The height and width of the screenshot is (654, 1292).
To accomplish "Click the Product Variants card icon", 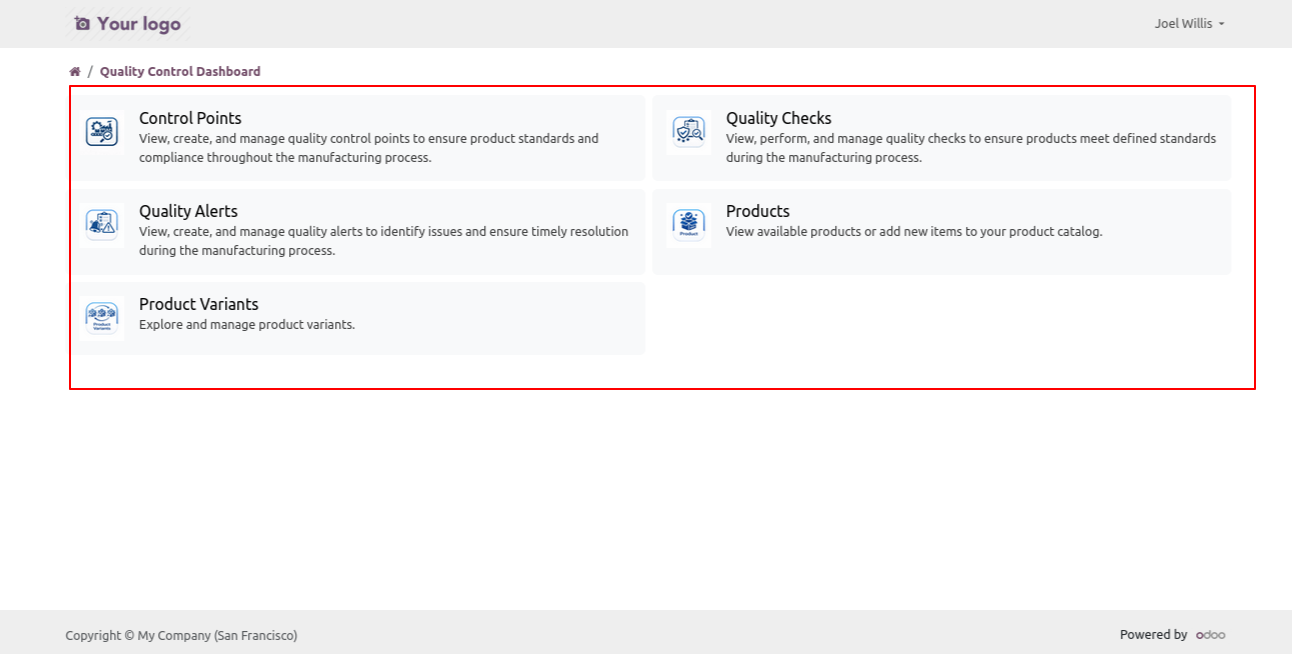I will [x=102, y=318].
